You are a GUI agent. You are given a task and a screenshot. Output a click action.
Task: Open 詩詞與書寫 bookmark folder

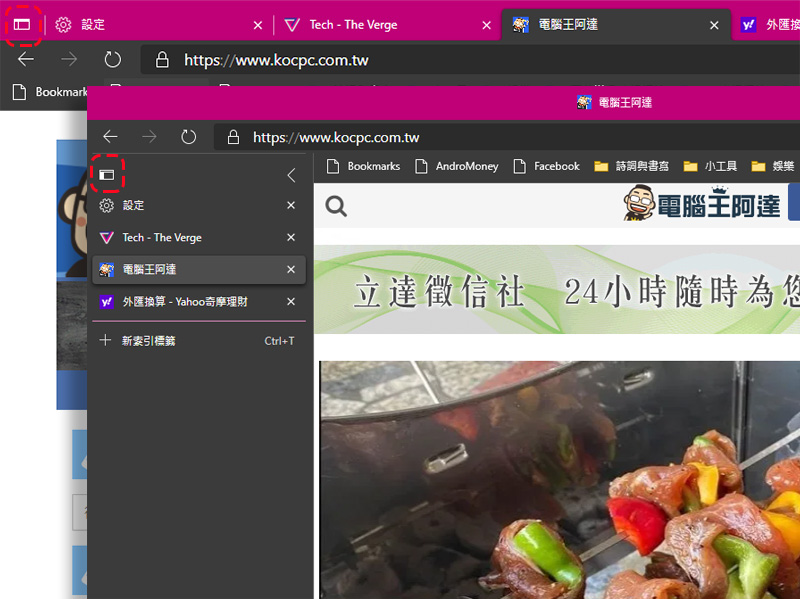click(x=631, y=166)
